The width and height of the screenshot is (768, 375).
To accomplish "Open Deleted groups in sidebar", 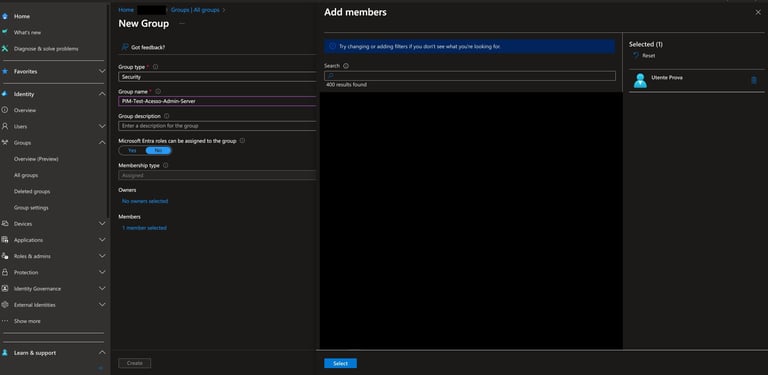I will (x=32, y=191).
